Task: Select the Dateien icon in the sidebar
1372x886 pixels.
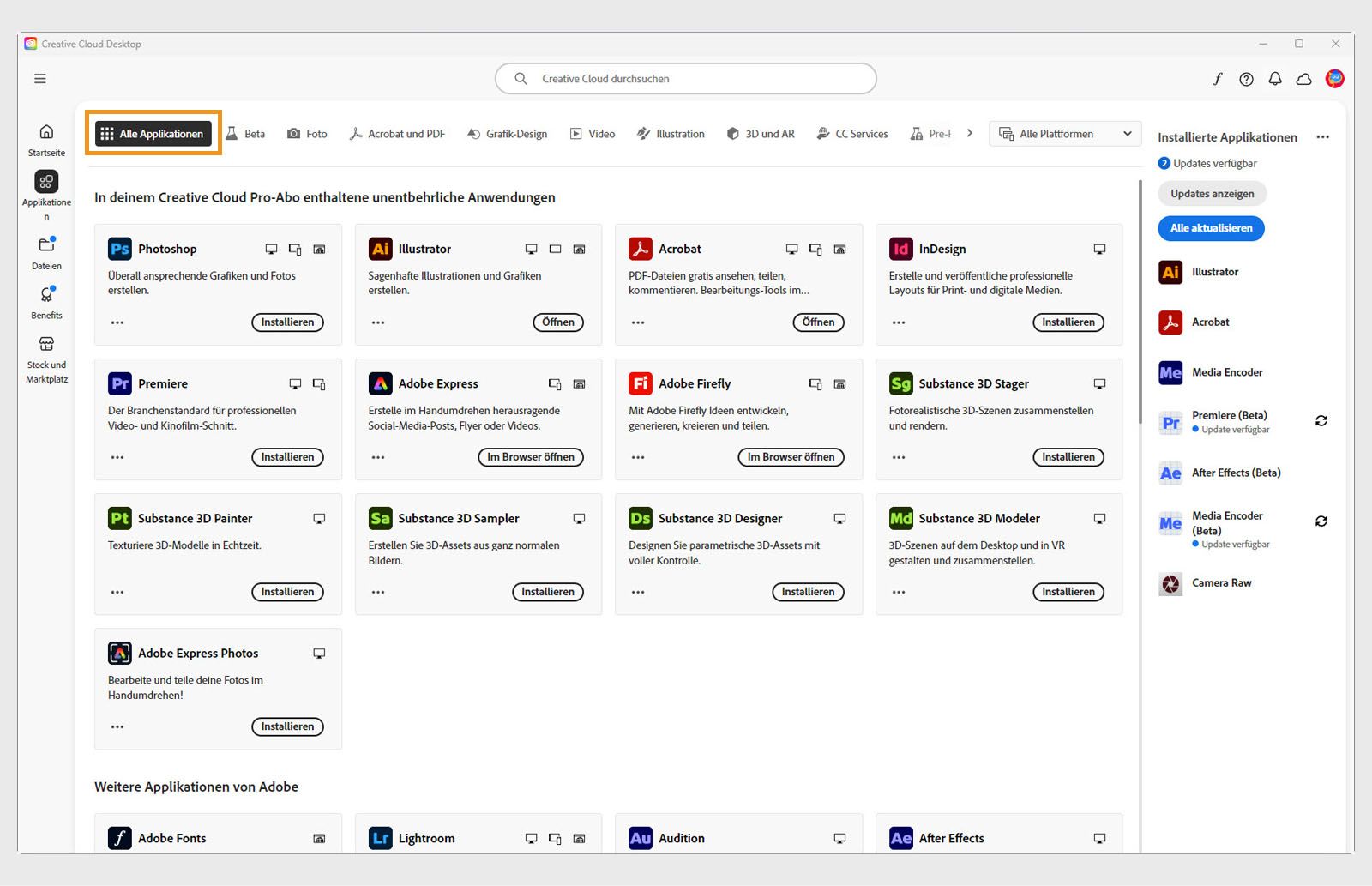Action: (x=46, y=243)
